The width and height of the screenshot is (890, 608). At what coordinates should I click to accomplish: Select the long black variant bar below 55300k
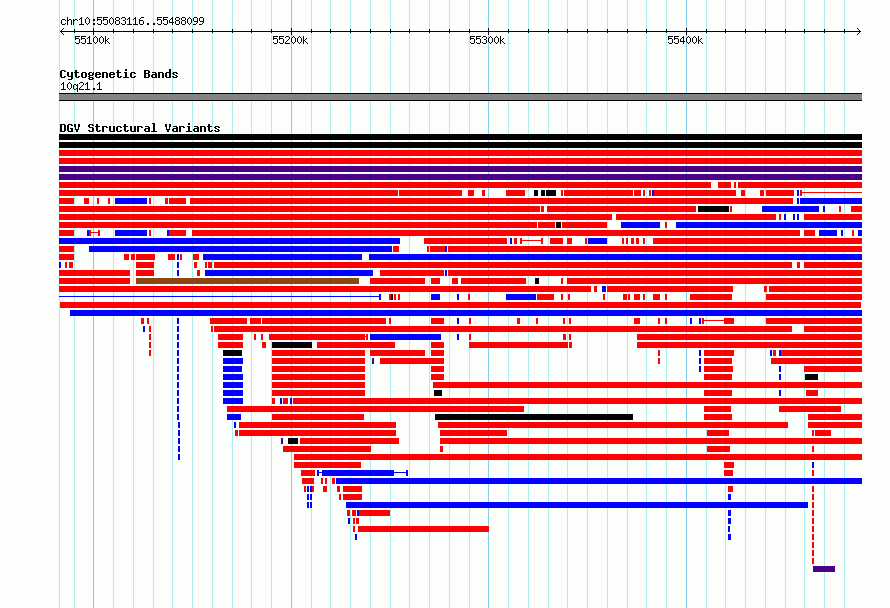534,417
